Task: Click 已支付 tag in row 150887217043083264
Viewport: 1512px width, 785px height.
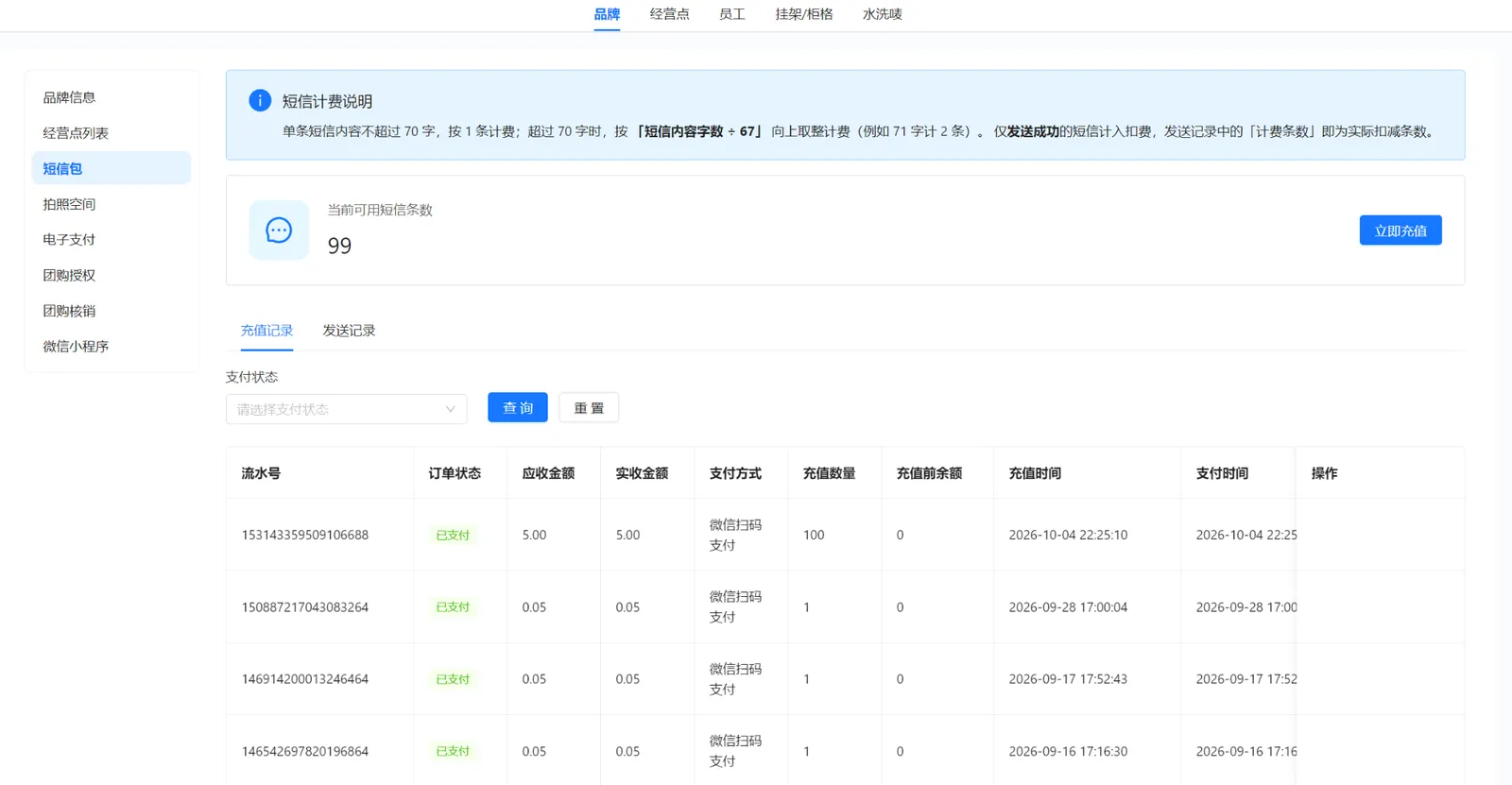Action: 453,607
